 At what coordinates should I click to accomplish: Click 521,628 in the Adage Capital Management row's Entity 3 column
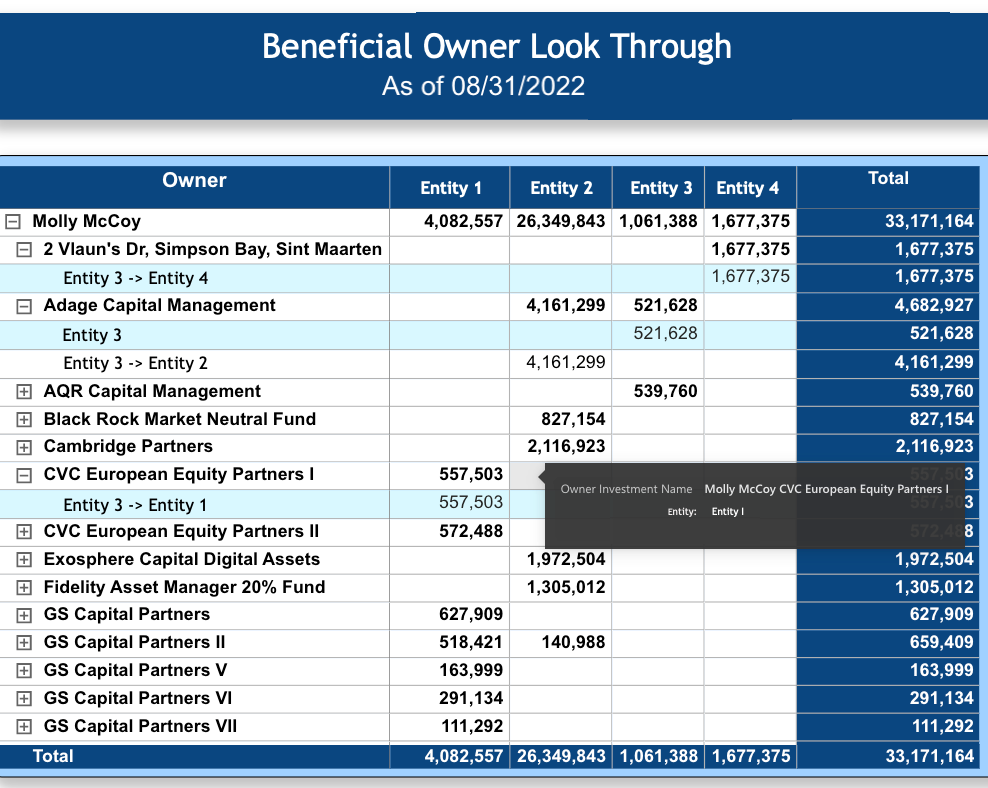click(x=665, y=305)
